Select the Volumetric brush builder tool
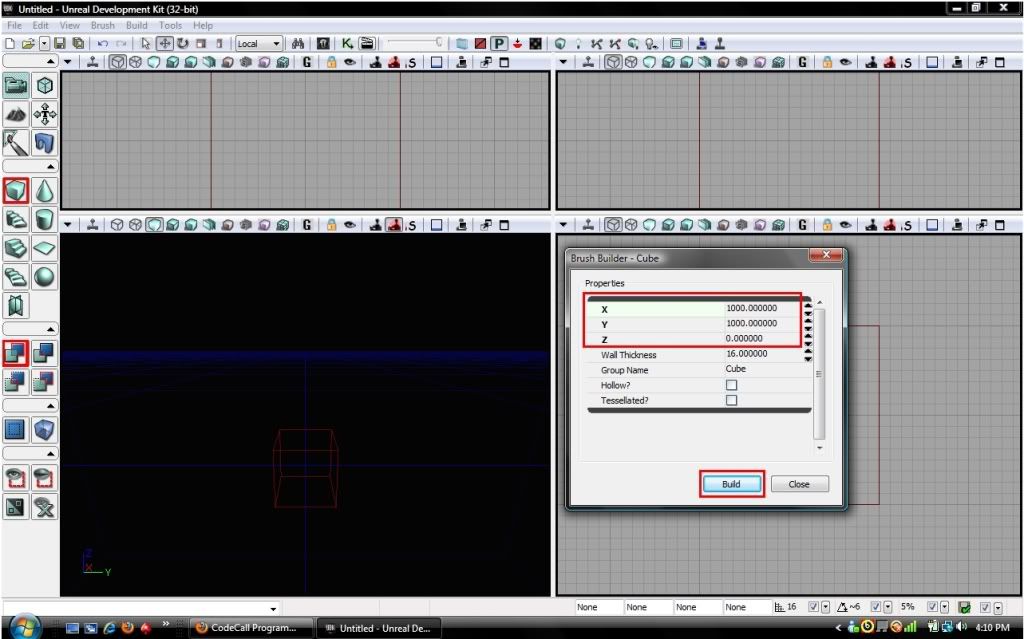The image size is (1024, 639). pyautogui.click(x=16, y=305)
